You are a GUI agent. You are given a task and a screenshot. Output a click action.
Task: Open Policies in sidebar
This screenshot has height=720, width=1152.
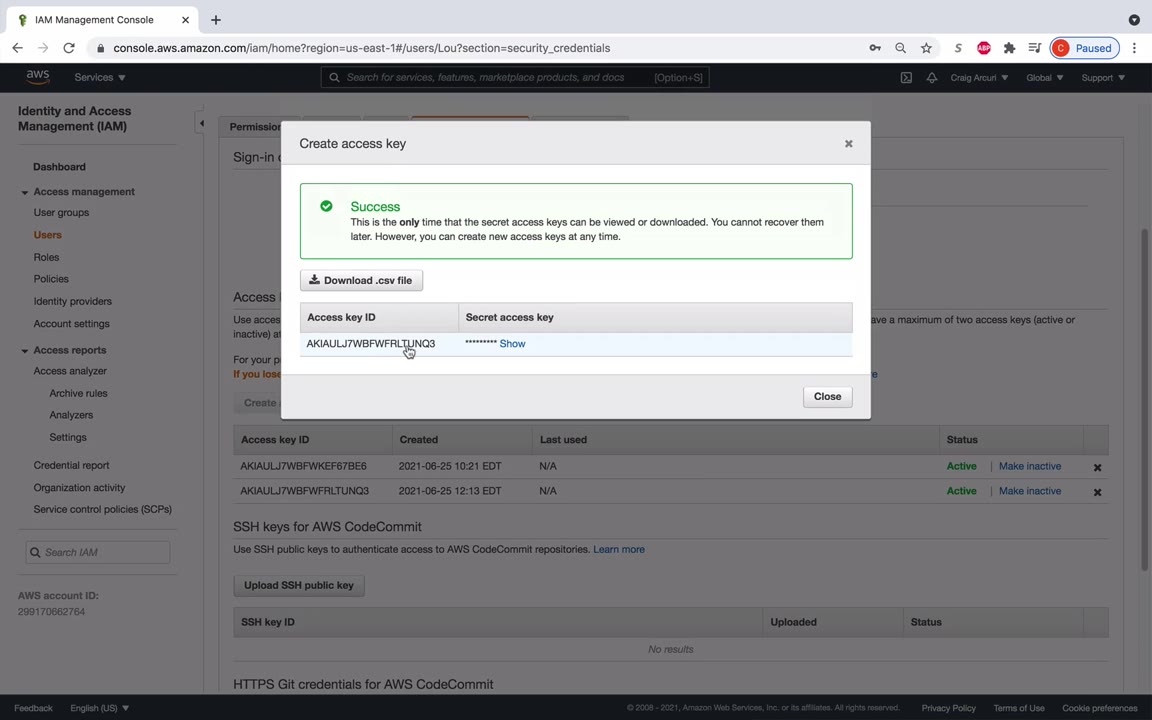[x=51, y=279]
